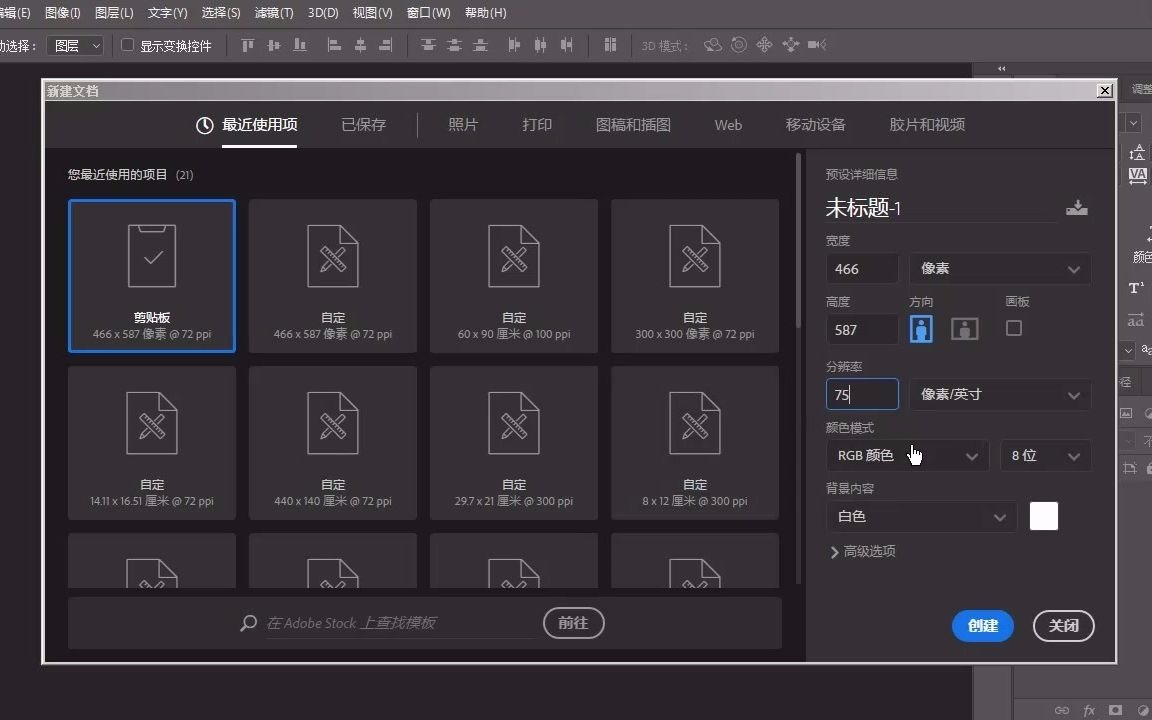The height and width of the screenshot is (720, 1152).
Task: Check the 画板 artboard checkbox
Action: pos(1014,327)
